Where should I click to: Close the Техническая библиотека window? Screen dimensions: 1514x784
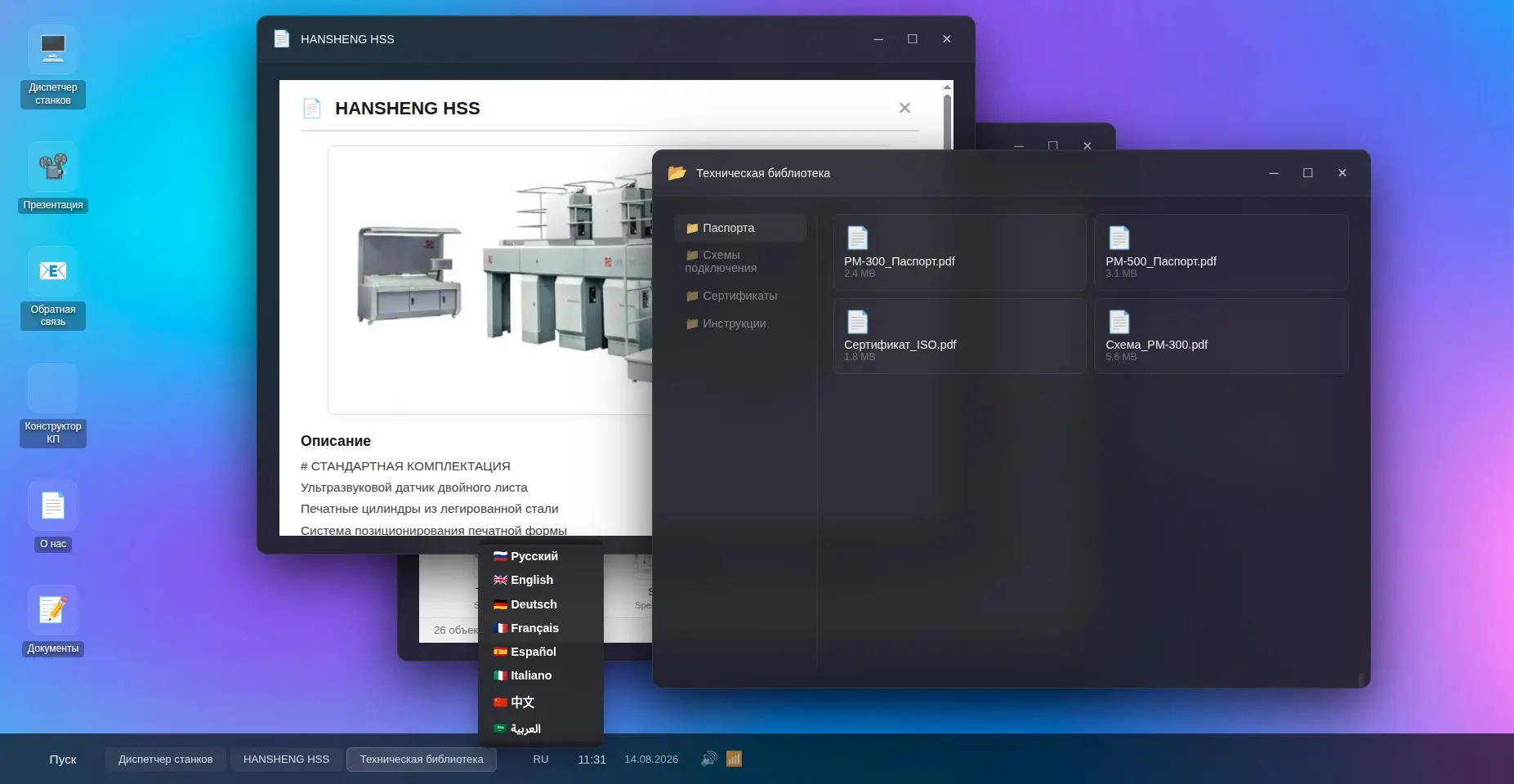point(1342,172)
